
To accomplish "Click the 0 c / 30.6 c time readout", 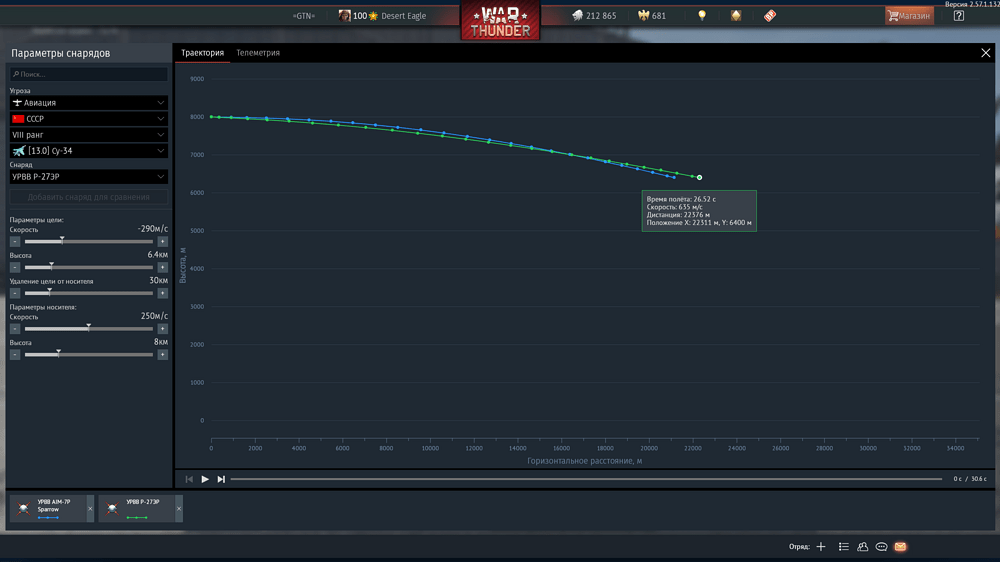I will coord(970,479).
